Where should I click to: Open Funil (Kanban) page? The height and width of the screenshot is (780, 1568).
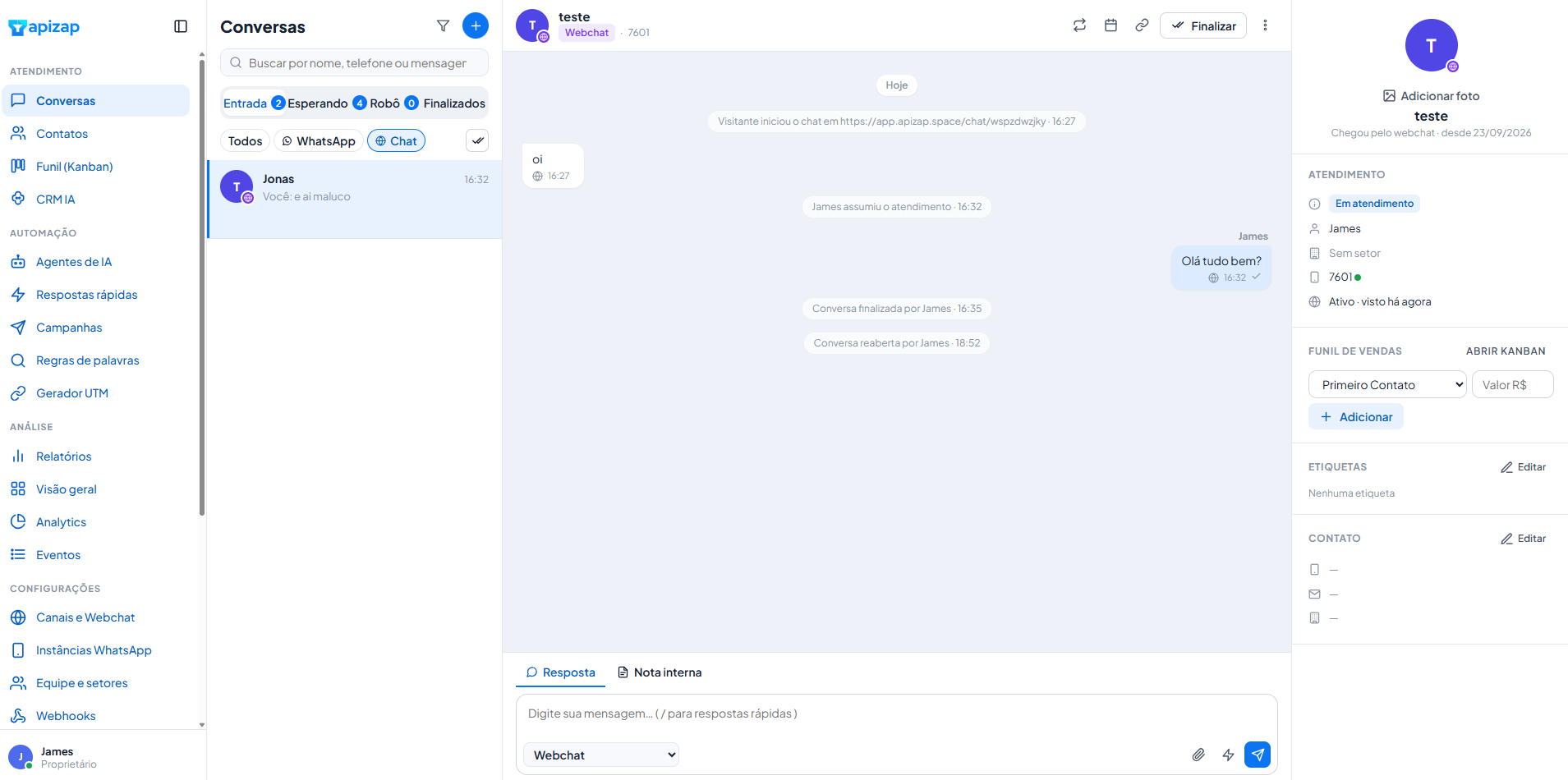(95, 167)
